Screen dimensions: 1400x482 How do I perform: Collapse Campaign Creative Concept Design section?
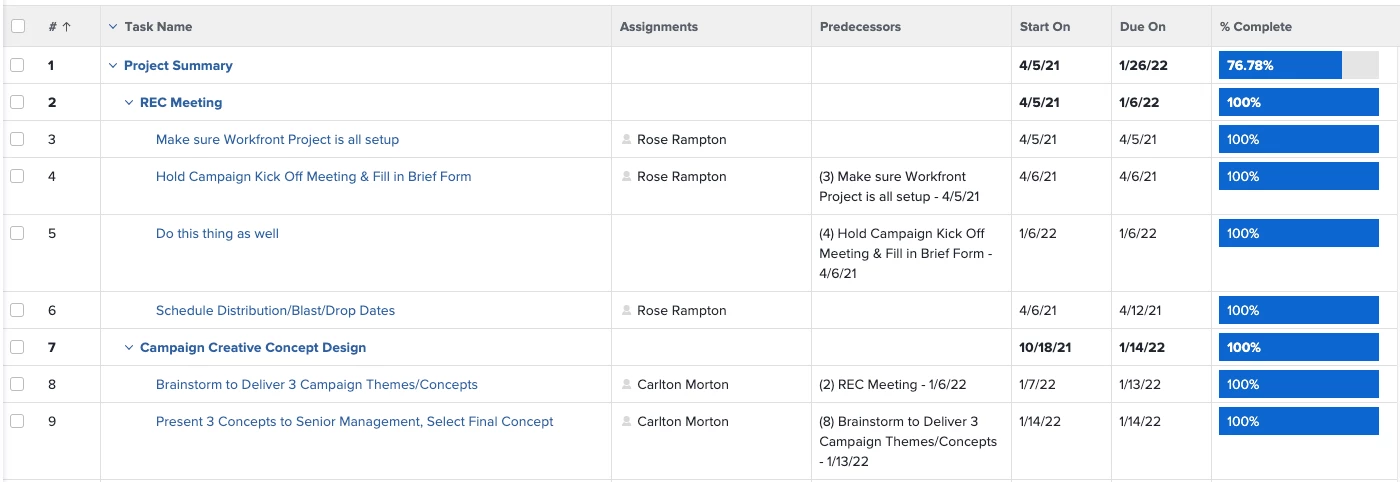tap(128, 348)
